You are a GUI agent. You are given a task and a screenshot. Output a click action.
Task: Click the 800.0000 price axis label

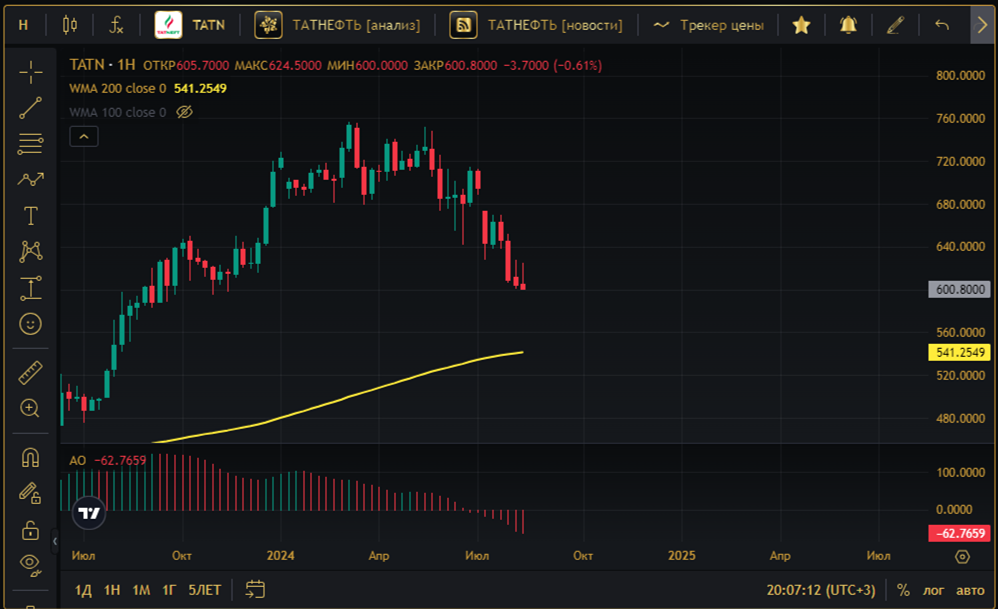[x=960, y=75]
